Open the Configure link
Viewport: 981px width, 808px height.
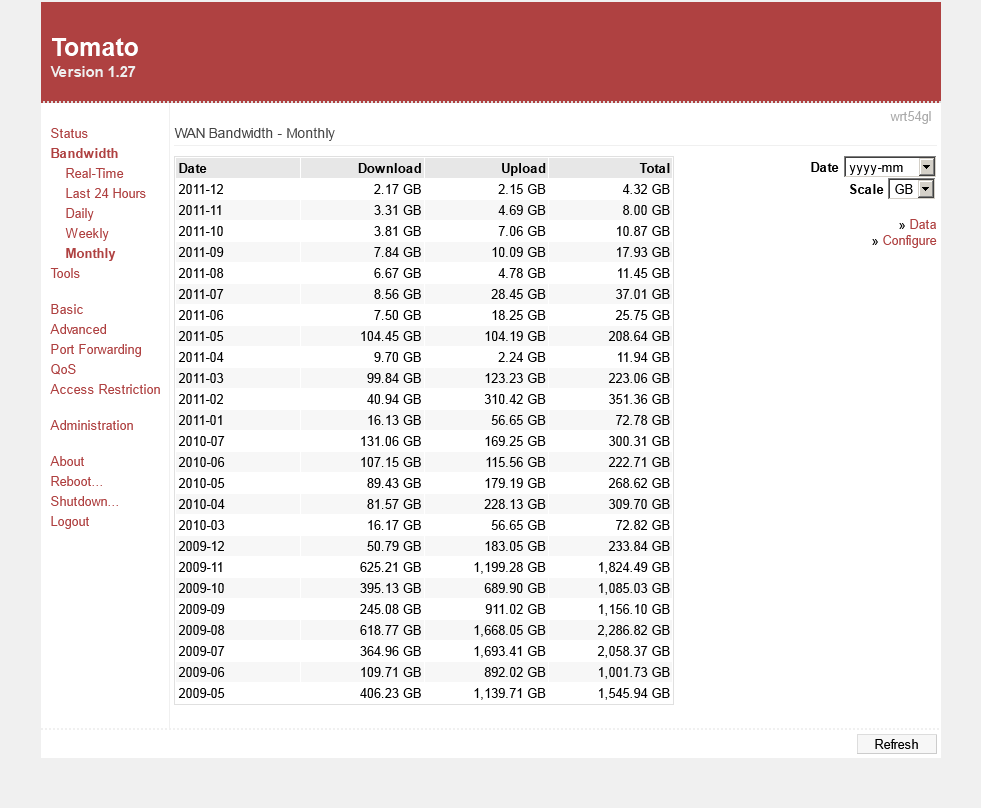(909, 241)
